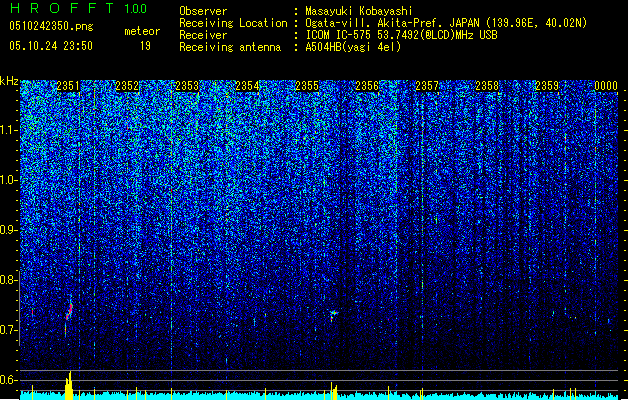Select the Ogata-vill. Akita-Pref. JAPAN location text
The height and width of the screenshot is (400, 629).
(x=446, y=23)
